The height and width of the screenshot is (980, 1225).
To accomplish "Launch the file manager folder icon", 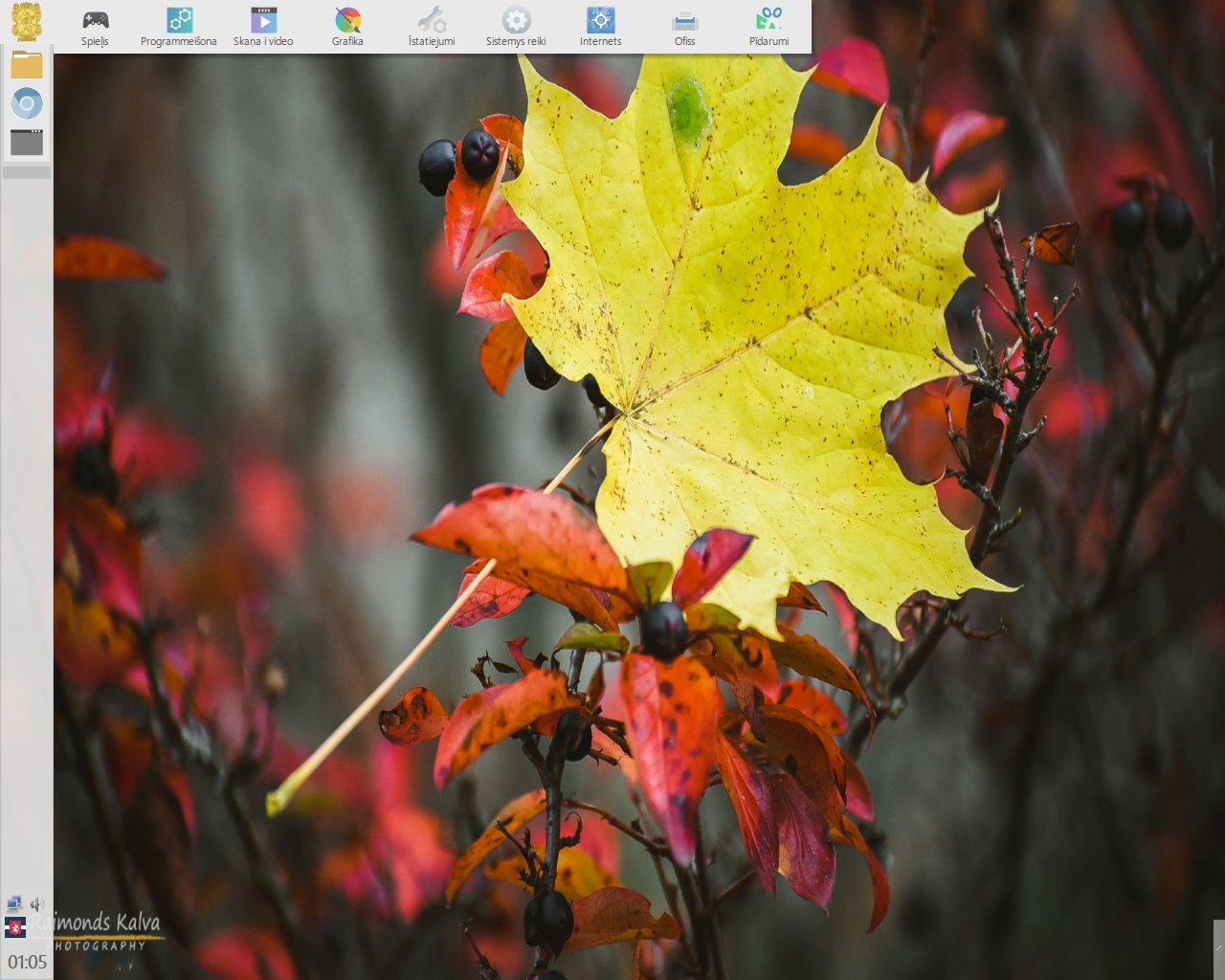I will (27, 65).
